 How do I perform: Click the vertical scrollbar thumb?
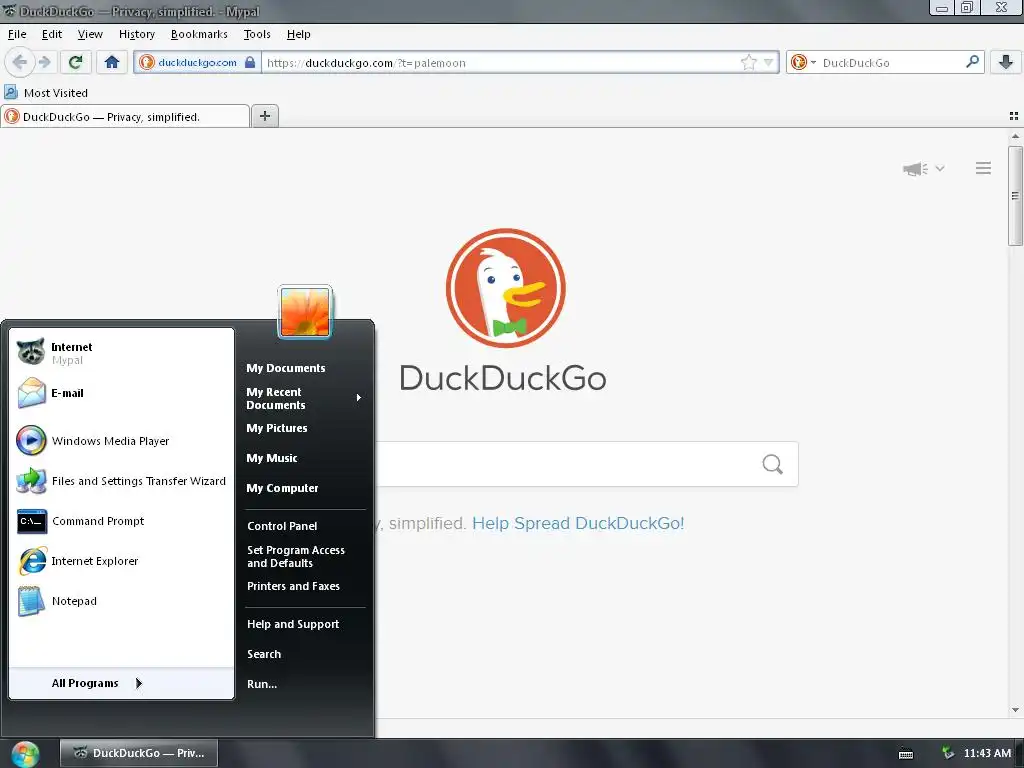coord(1015,196)
